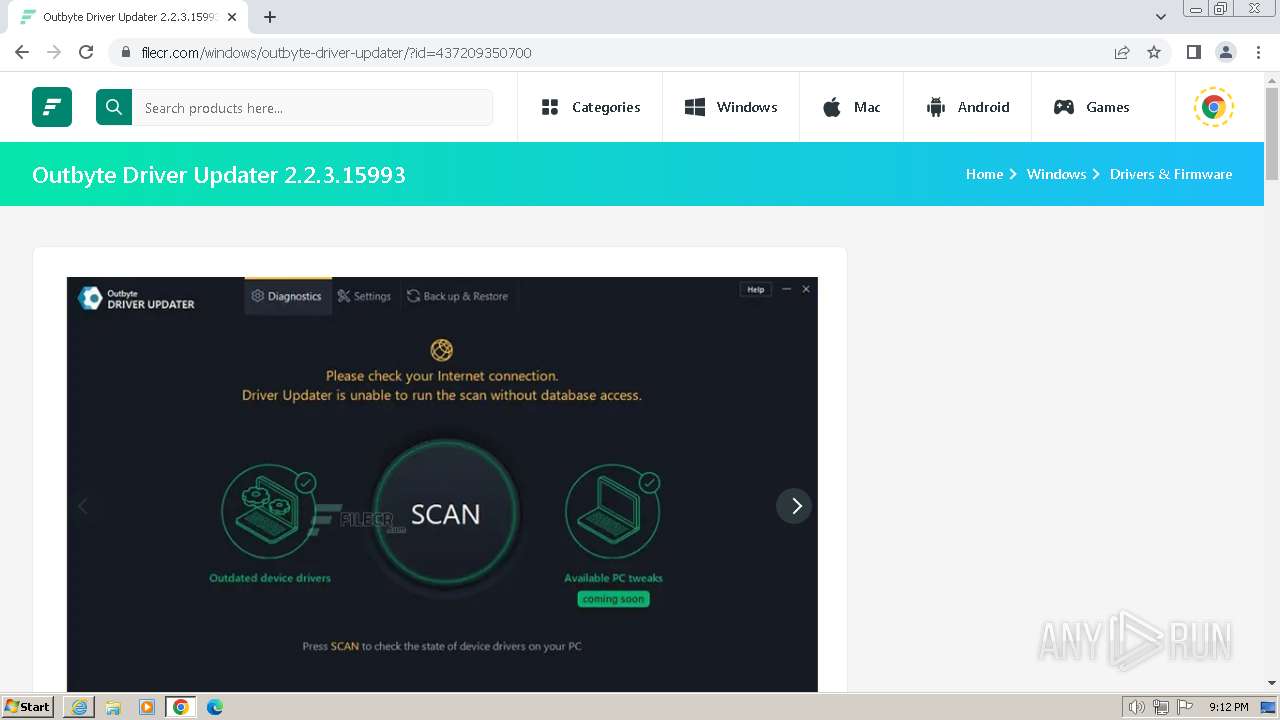This screenshot has height=720, width=1280.
Task: Click the page vertical scrollbar
Action: pos(1272,135)
